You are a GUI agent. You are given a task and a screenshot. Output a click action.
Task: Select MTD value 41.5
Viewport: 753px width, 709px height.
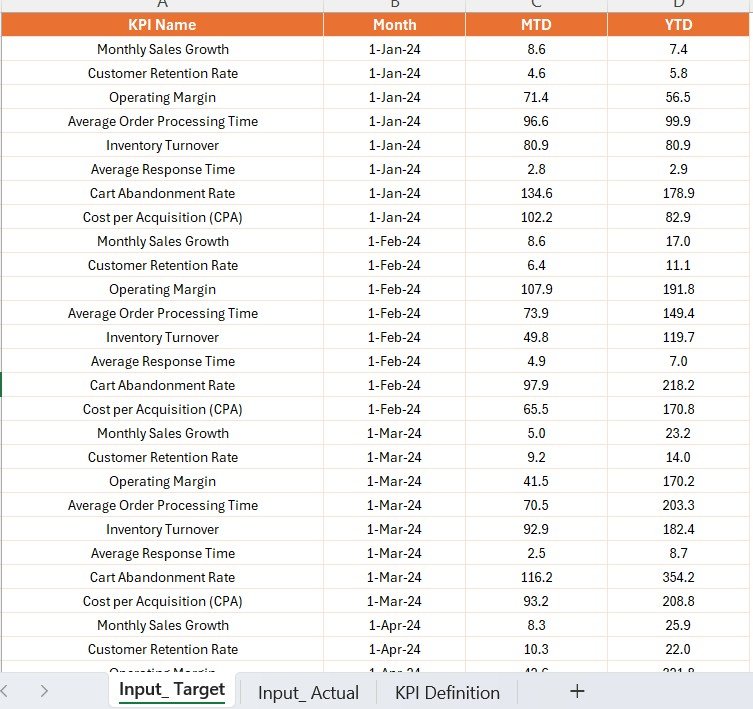click(x=536, y=481)
